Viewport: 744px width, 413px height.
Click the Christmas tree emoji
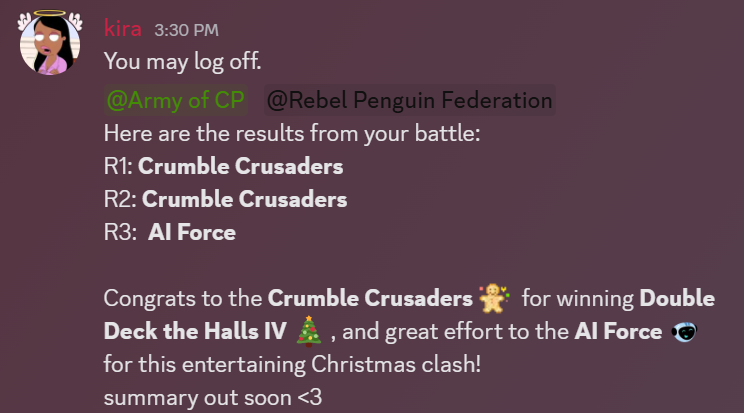[x=309, y=331]
